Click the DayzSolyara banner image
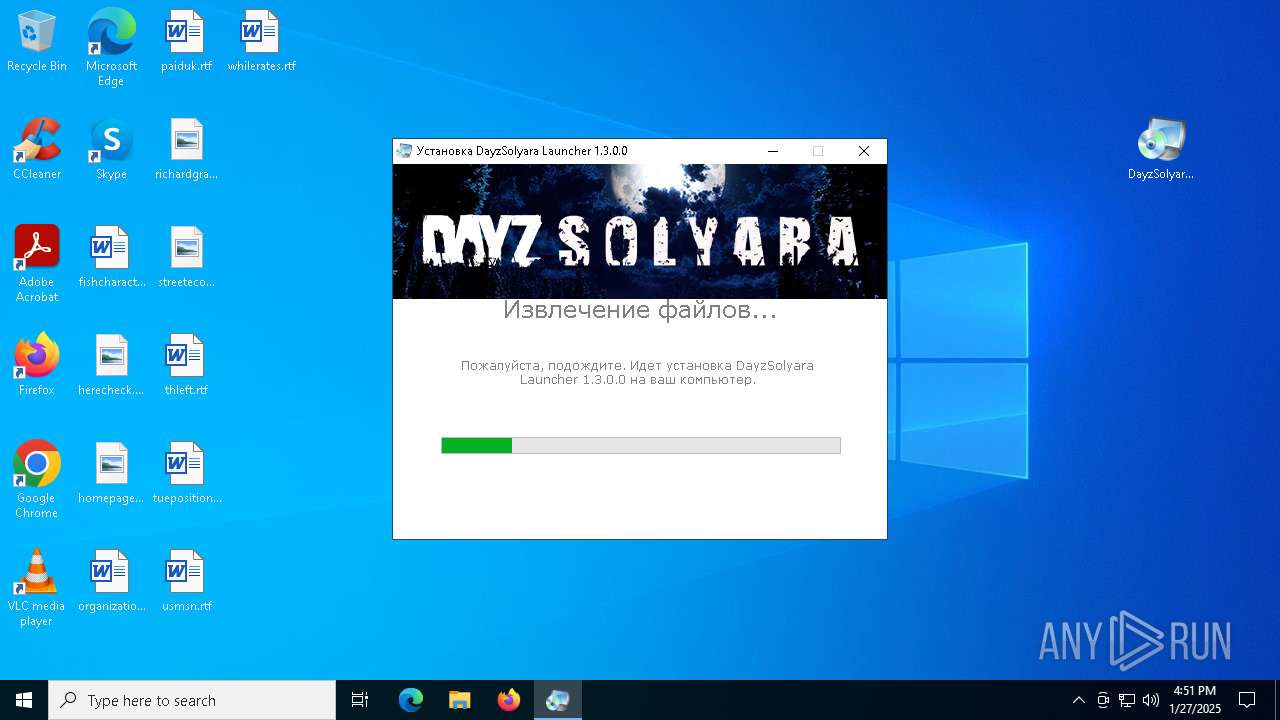This screenshot has height=720, width=1280. coord(640,232)
